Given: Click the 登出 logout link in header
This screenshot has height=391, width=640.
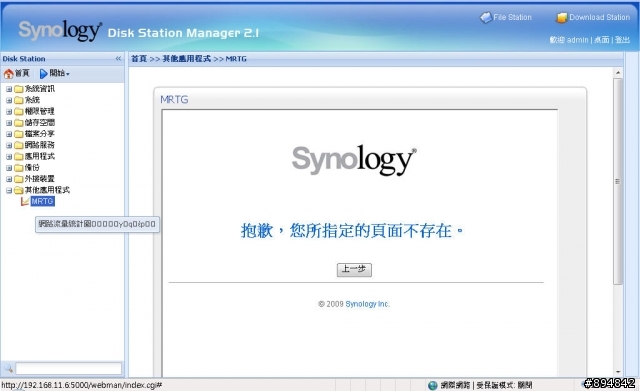Looking at the screenshot, I should click(622, 40).
